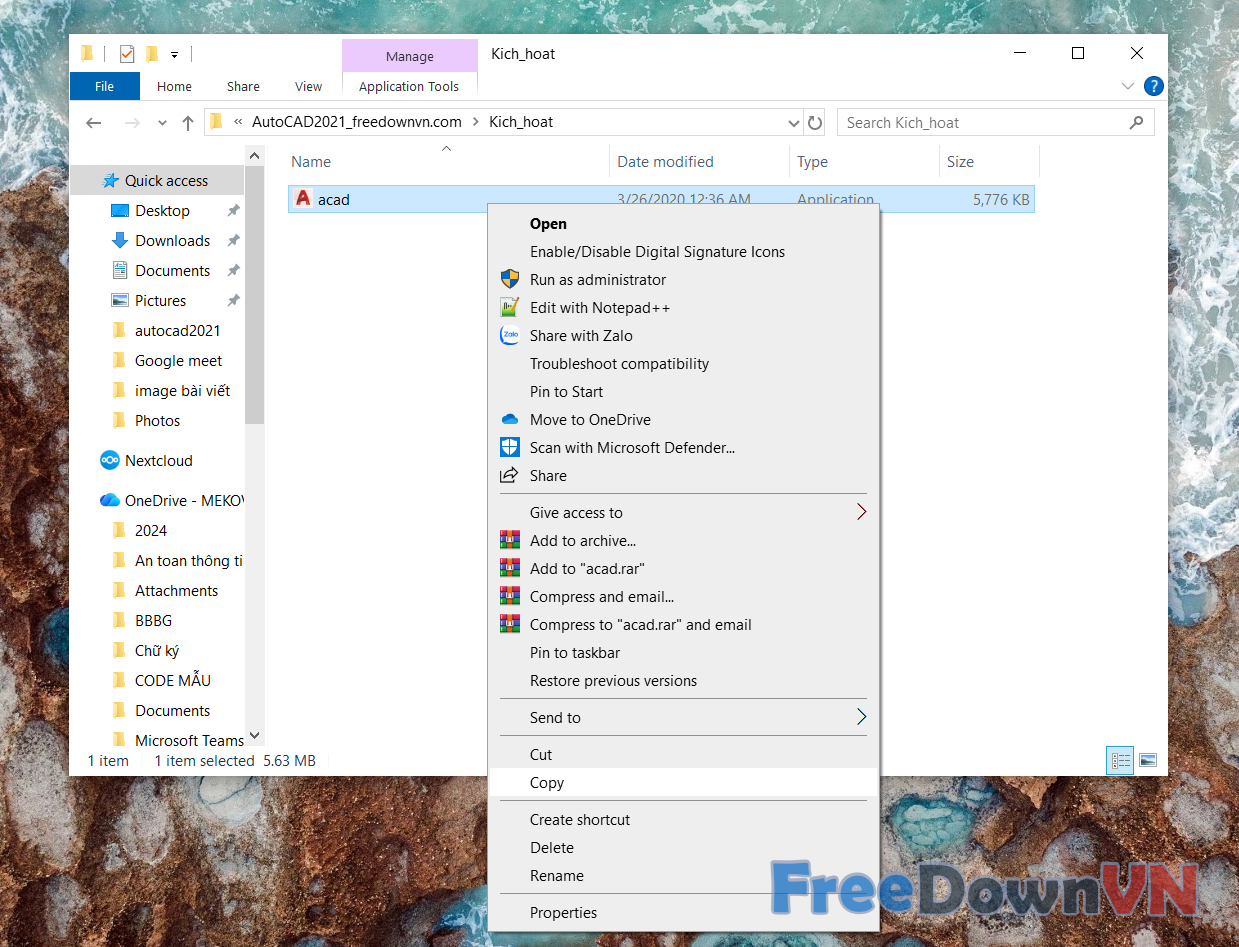Image resolution: width=1239 pixels, height=947 pixels.
Task: Click the WinRAR icon beside Add to archive
Action: coord(510,541)
